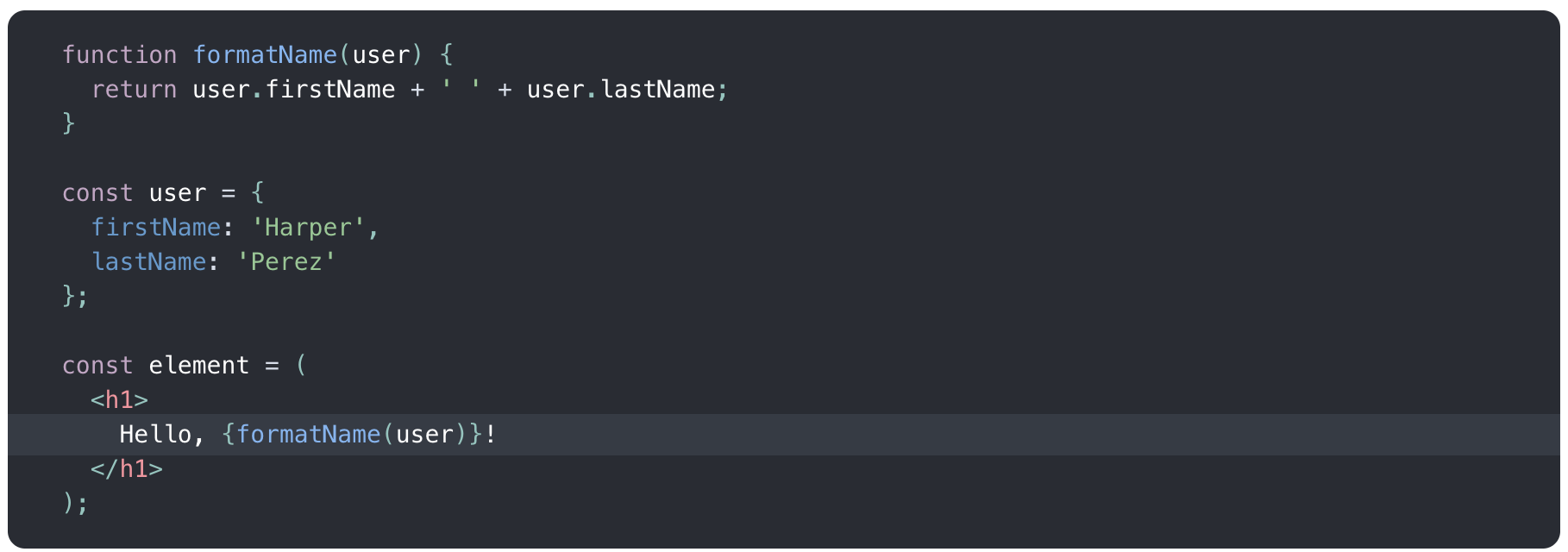Click the lastName property key
The image size is (1568, 552).
click(148, 262)
